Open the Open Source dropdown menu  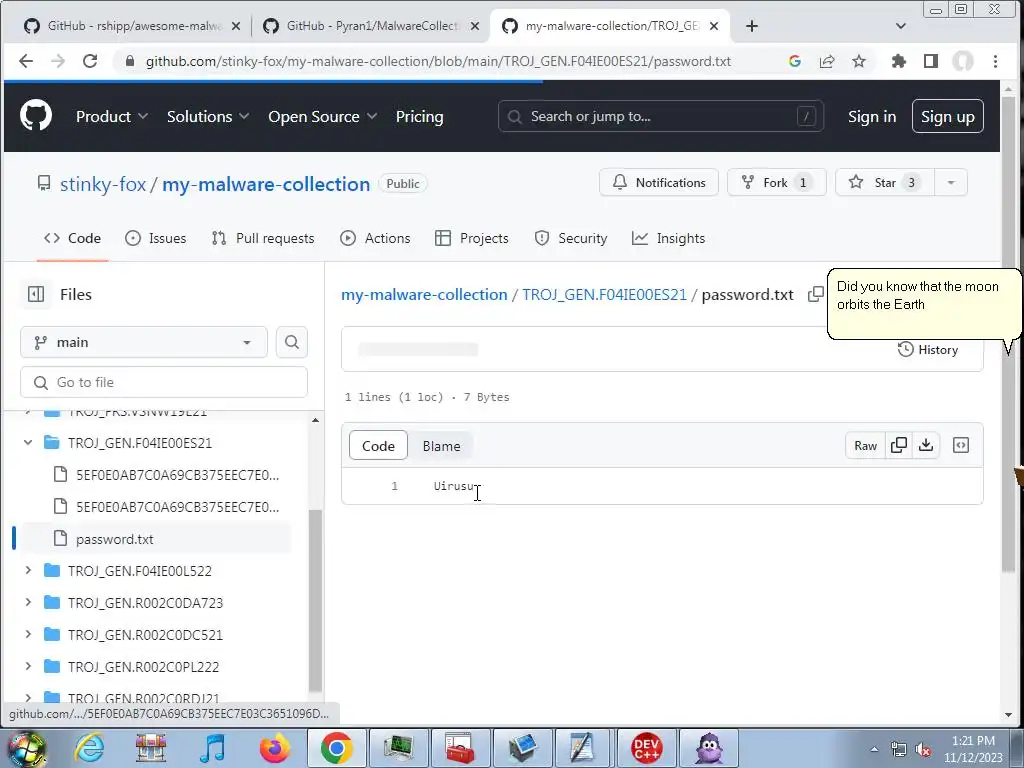[323, 116]
